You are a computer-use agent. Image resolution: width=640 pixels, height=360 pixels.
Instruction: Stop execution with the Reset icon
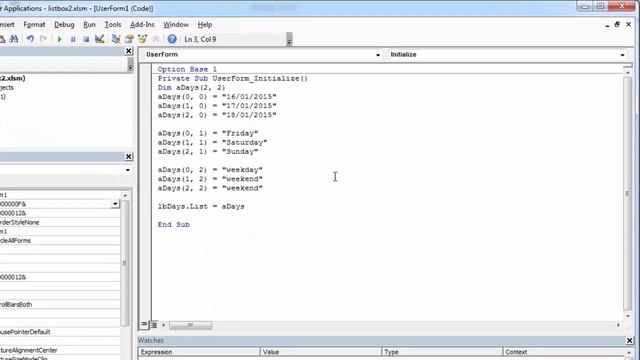(x=86, y=39)
